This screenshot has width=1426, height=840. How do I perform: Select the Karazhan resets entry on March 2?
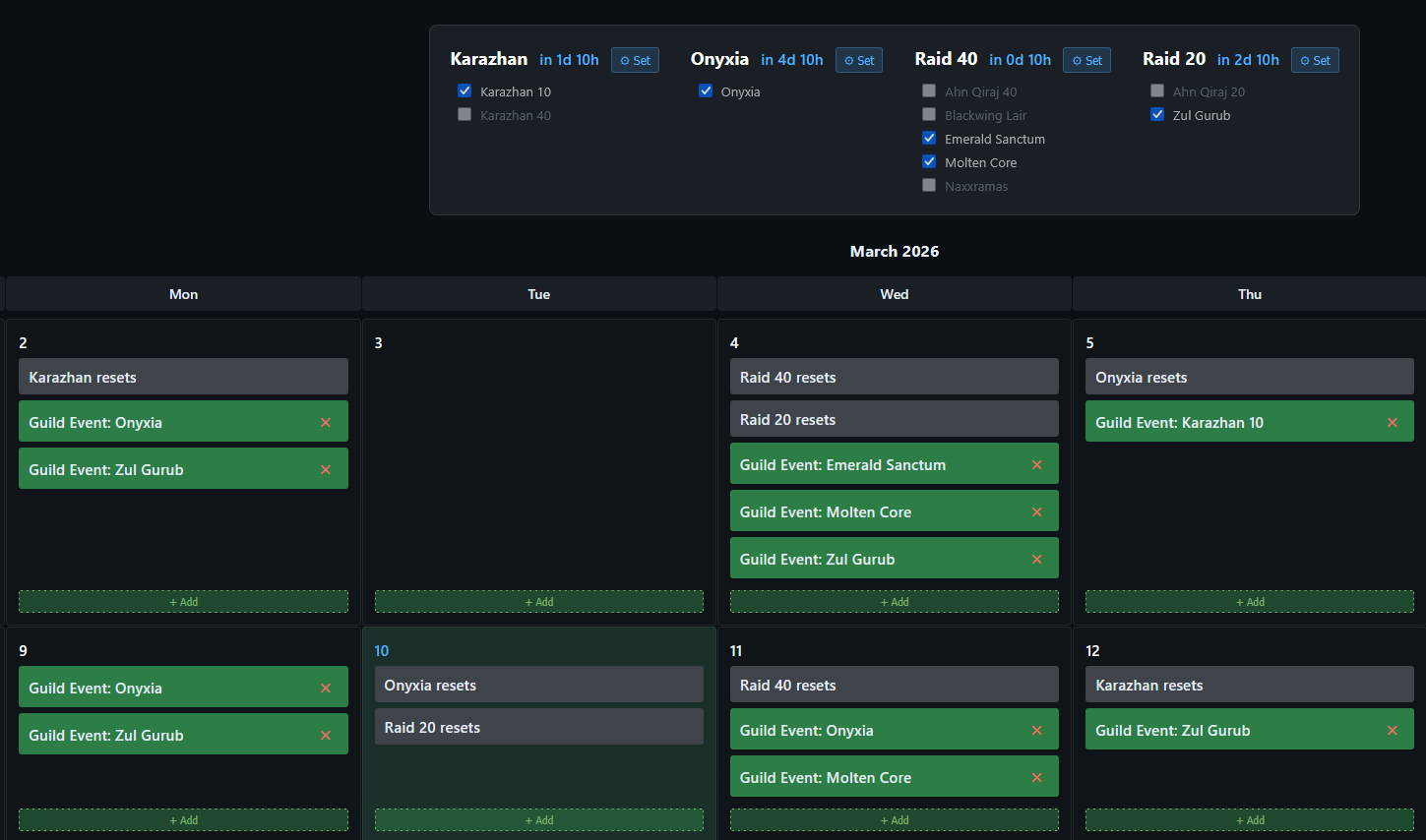click(183, 377)
